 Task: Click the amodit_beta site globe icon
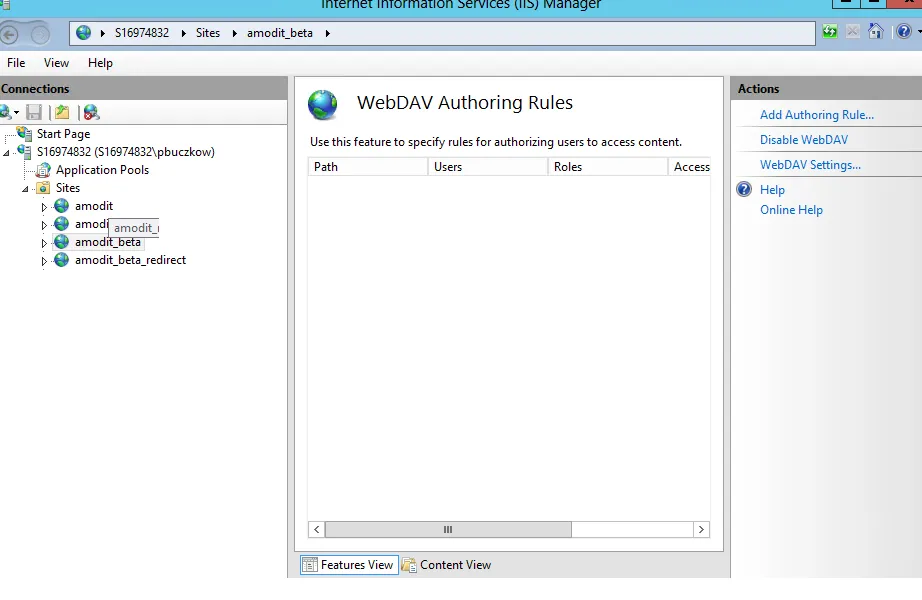pyautogui.click(x=62, y=242)
